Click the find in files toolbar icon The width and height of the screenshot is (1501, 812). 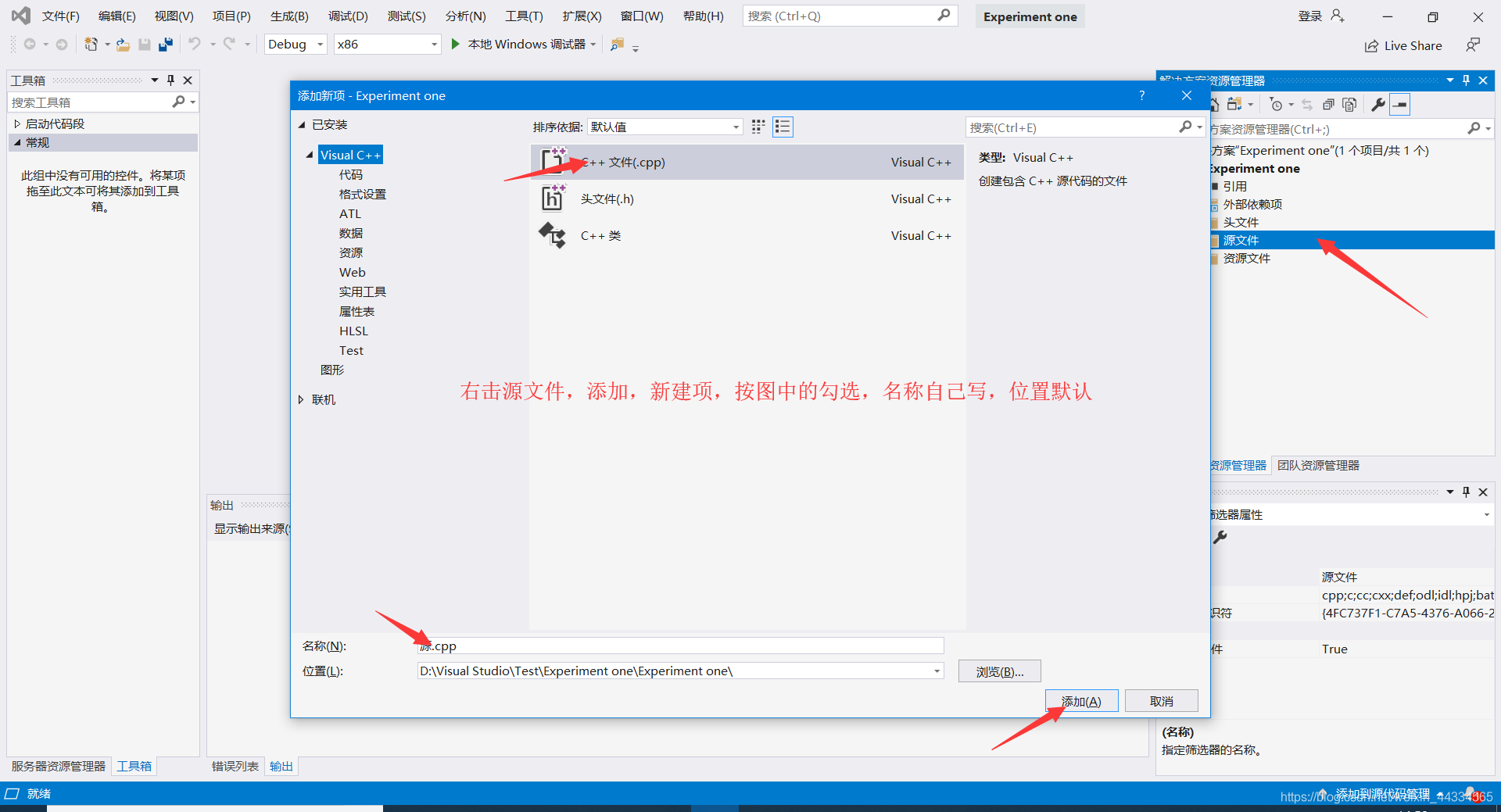coord(618,45)
